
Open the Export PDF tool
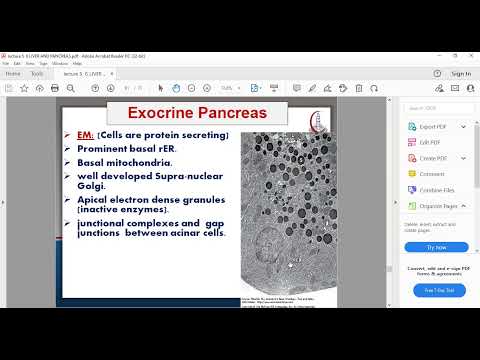[x=432, y=127]
